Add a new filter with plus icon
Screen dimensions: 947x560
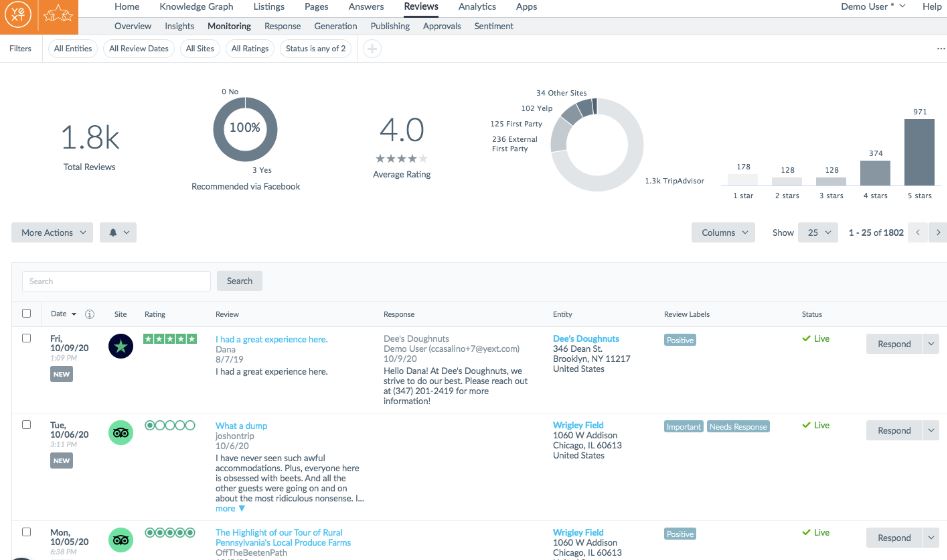point(372,49)
